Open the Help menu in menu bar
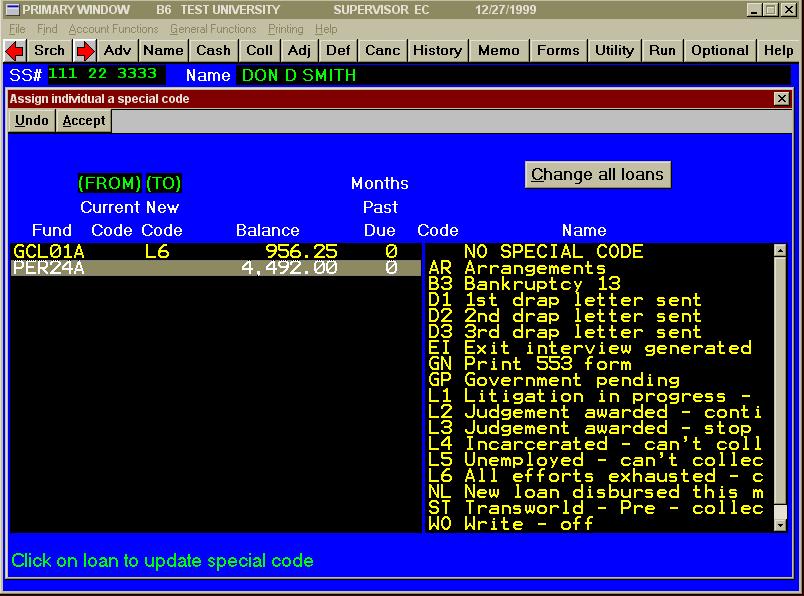This screenshot has width=804, height=596. pos(326,29)
